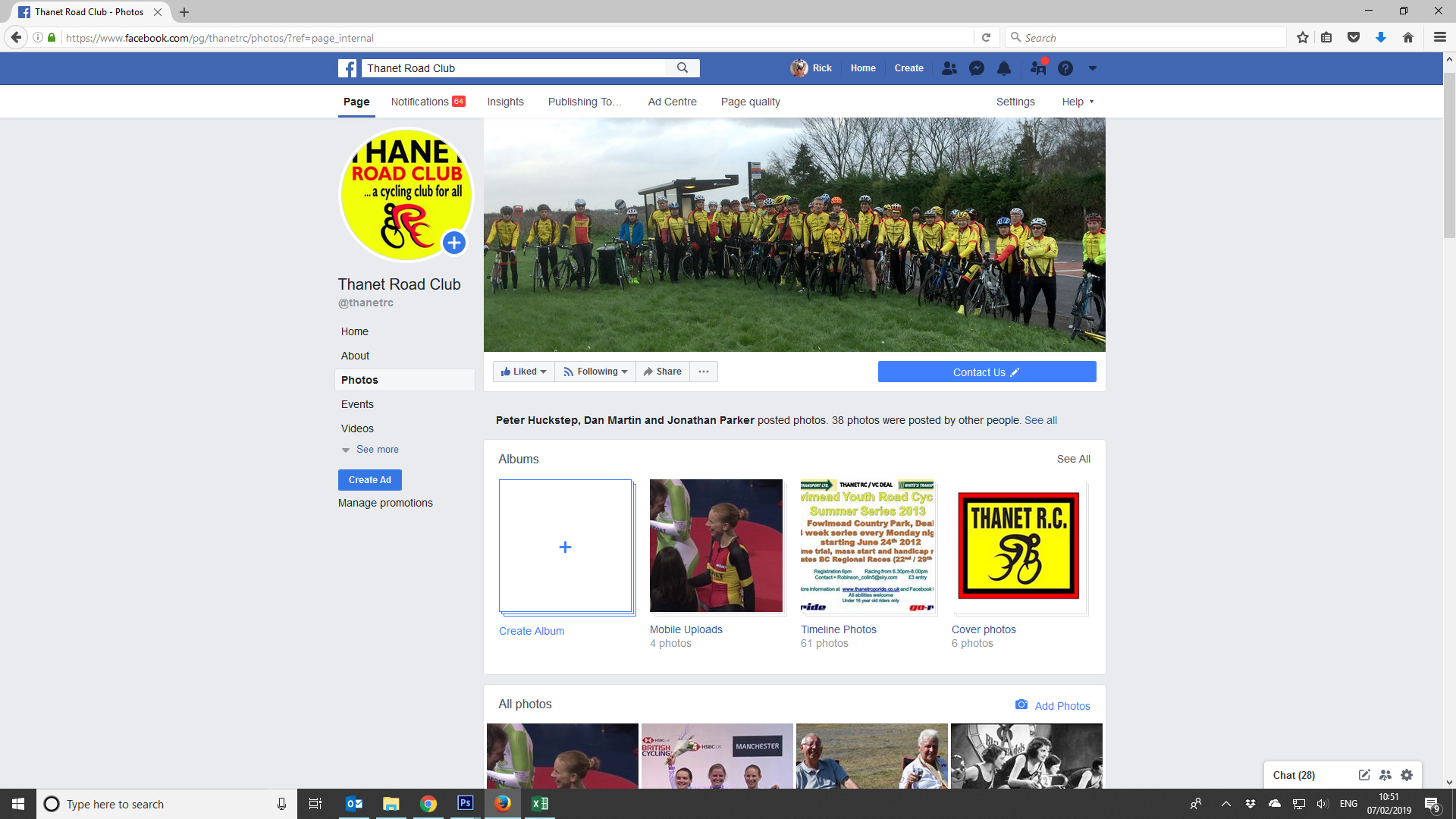
Task: Reload the page with the refresh icon
Action: tap(986, 37)
